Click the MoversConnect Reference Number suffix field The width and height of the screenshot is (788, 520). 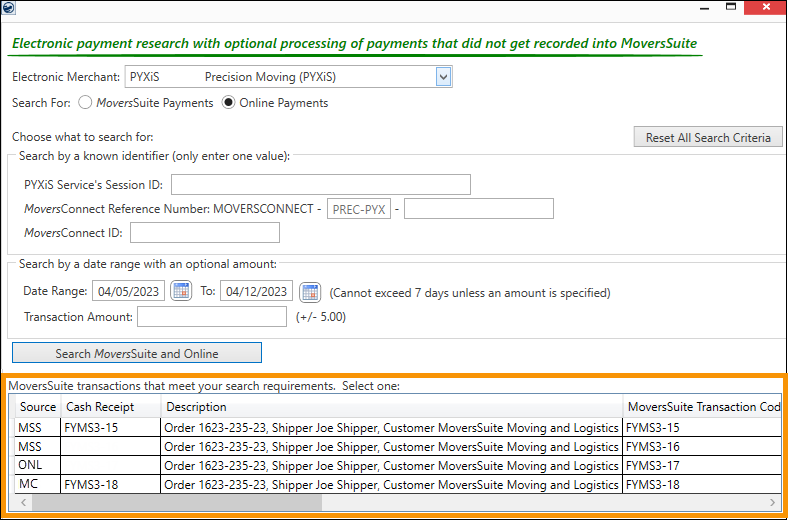[x=478, y=209]
